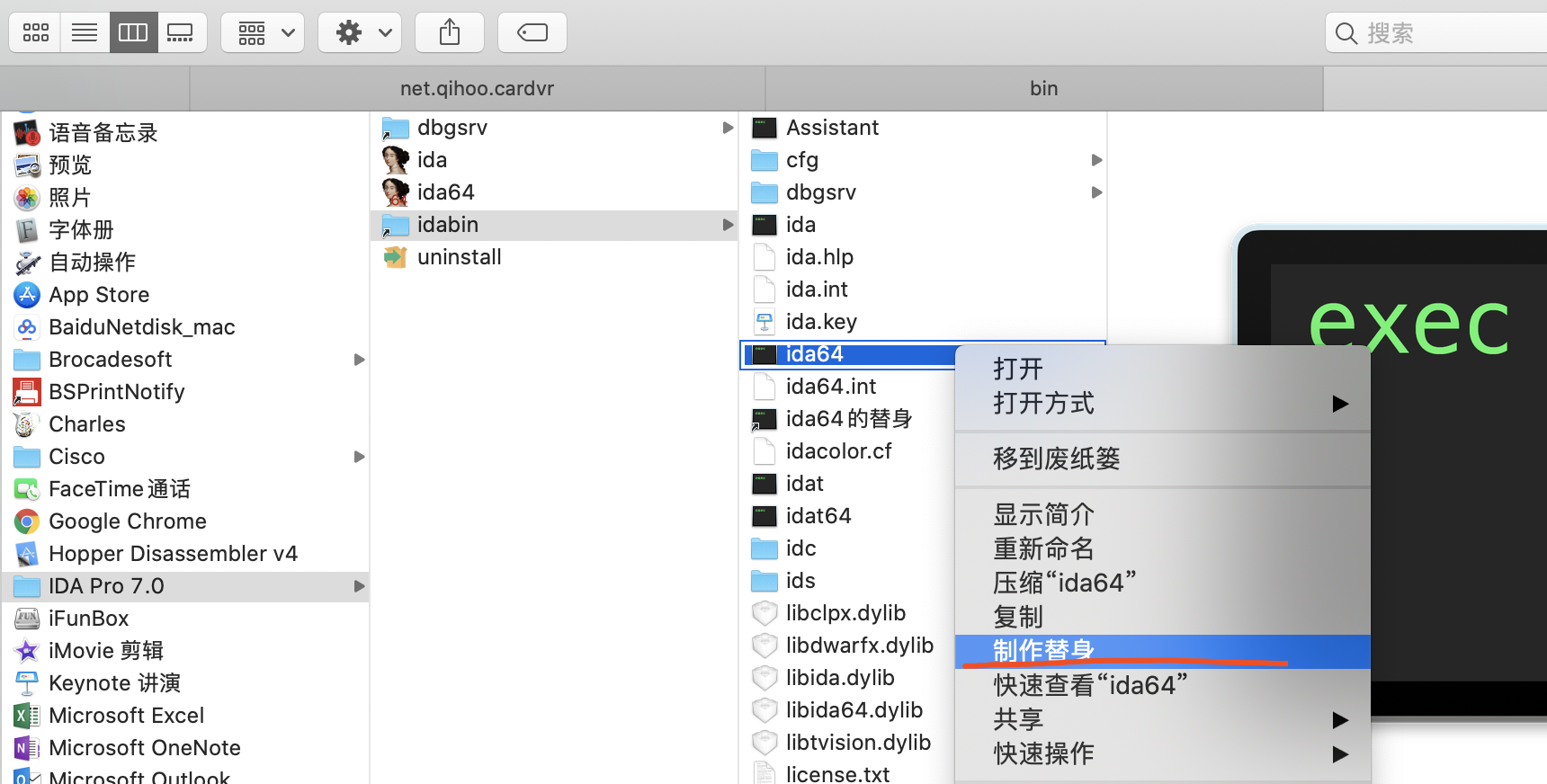Click the Charles app icon
The width and height of the screenshot is (1547, 784).
coord(27,424)
